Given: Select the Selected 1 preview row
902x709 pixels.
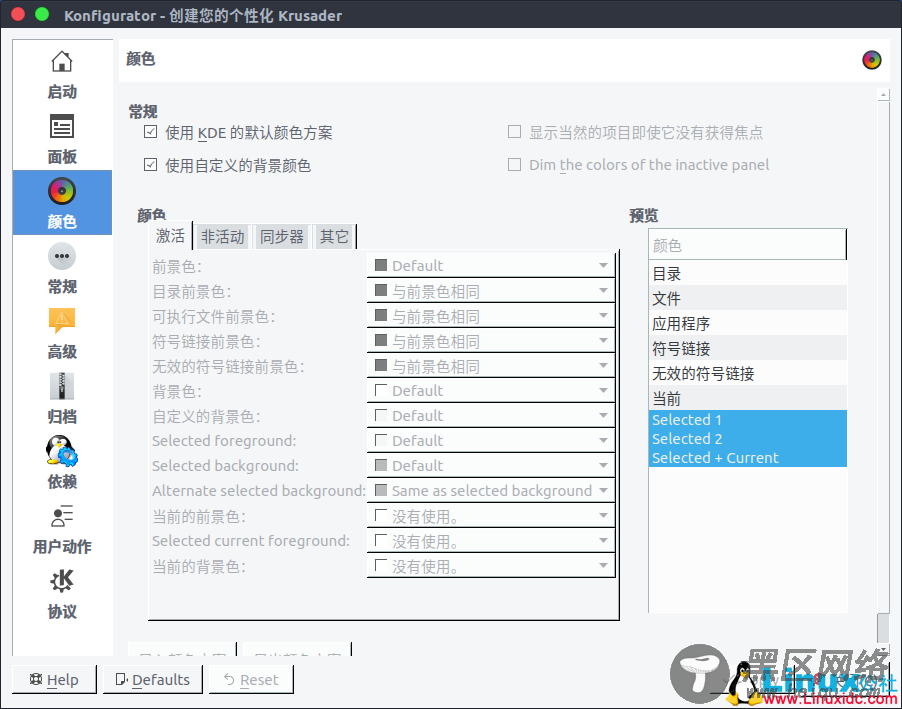Looking at the screenshot, I should click(x=747, y=420).
